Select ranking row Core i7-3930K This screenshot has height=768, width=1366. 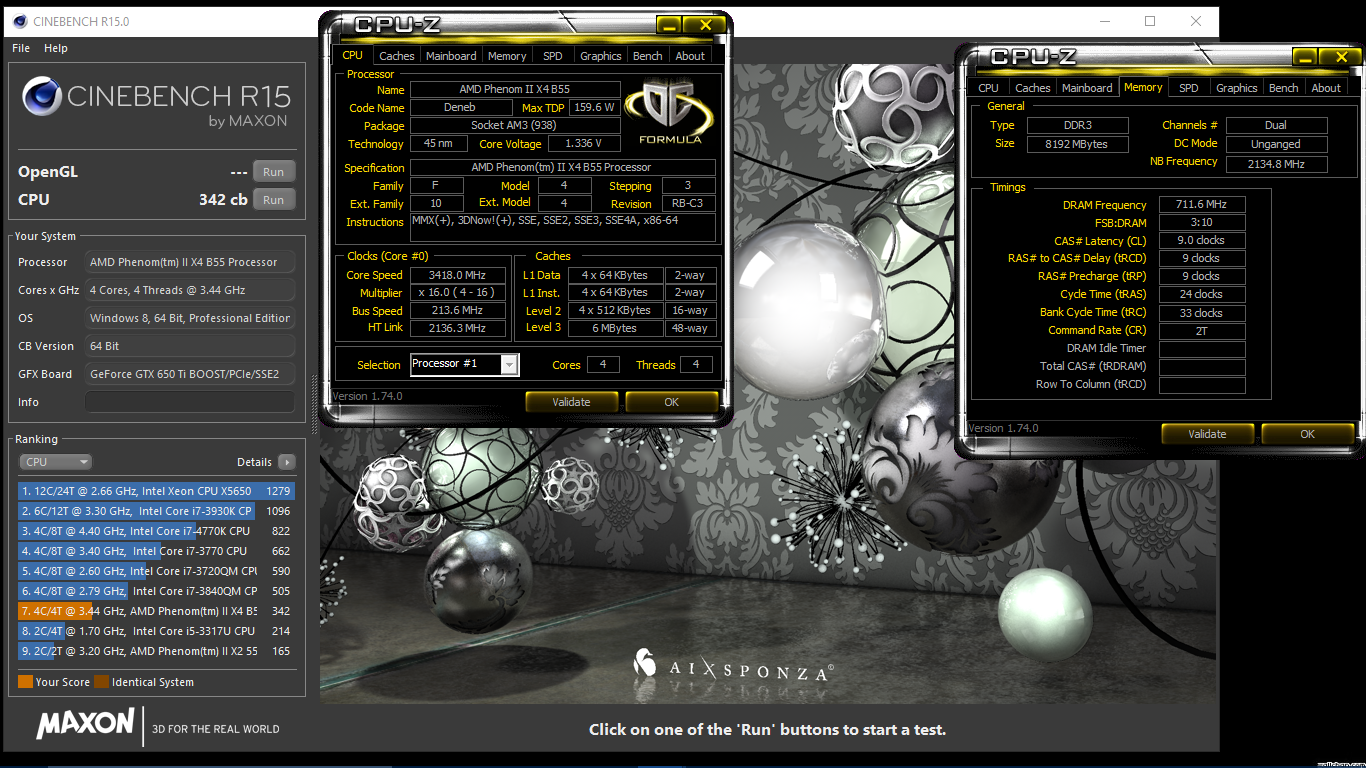156,511
